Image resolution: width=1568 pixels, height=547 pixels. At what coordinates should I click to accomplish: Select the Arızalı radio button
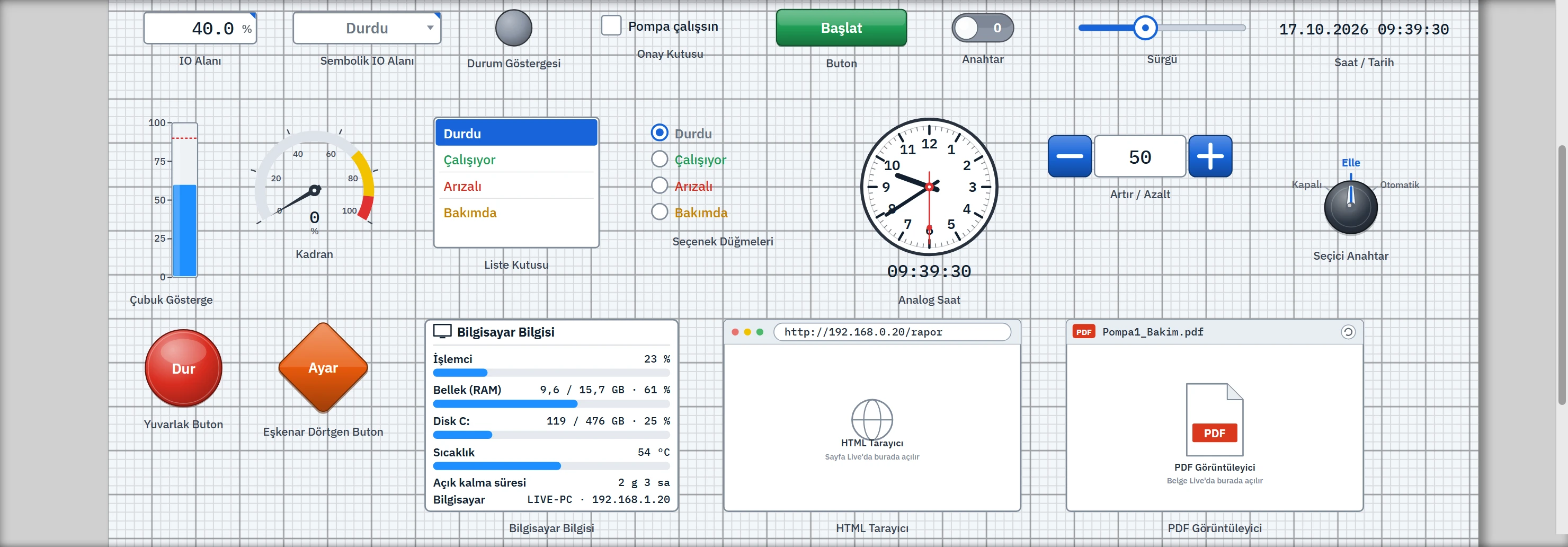(x=659, y=185)
